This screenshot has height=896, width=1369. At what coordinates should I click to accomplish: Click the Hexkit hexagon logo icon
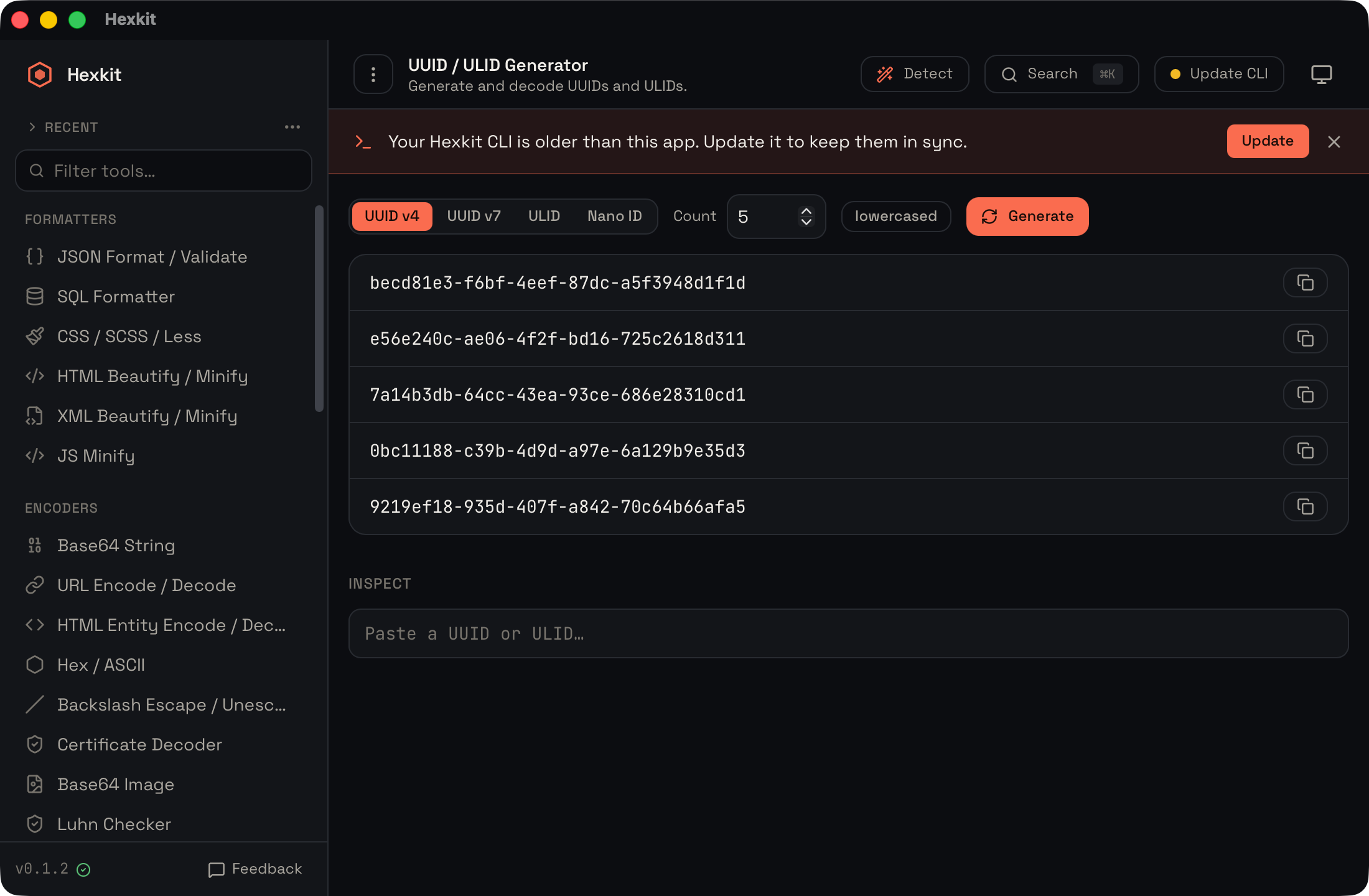click(40, 75)
